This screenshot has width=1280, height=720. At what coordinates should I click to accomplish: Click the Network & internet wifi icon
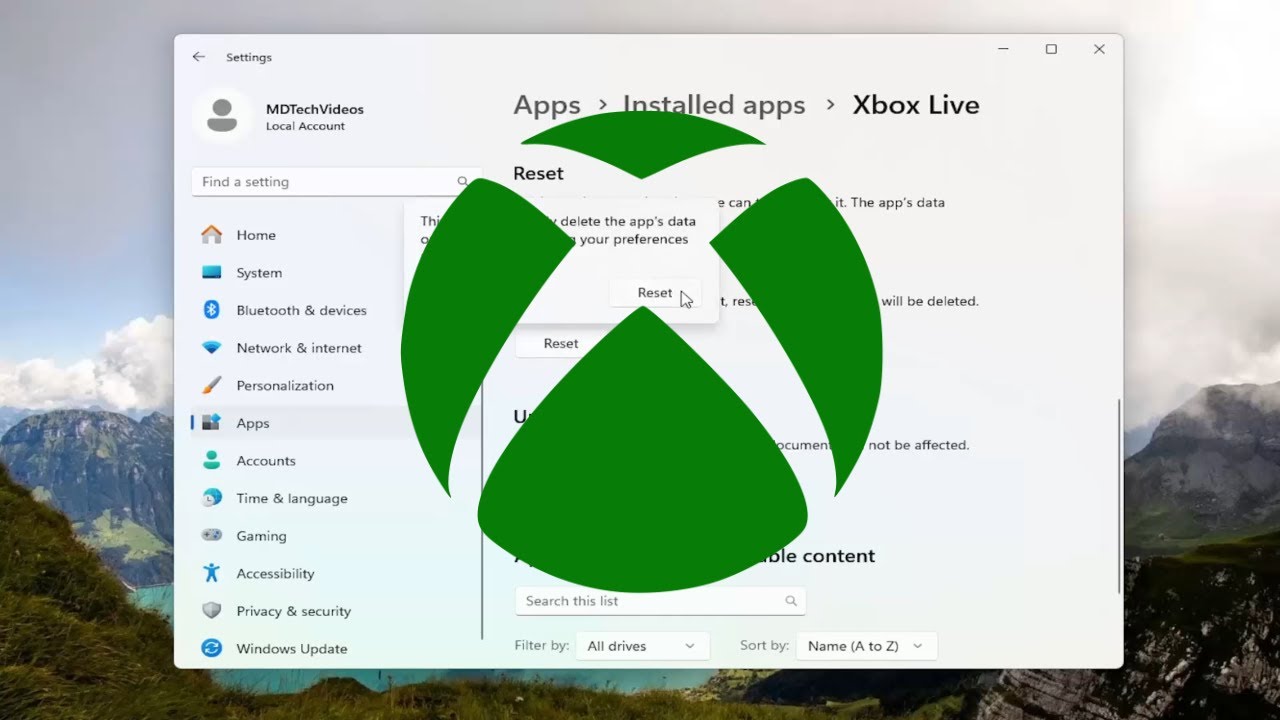(x=212, y=348)
